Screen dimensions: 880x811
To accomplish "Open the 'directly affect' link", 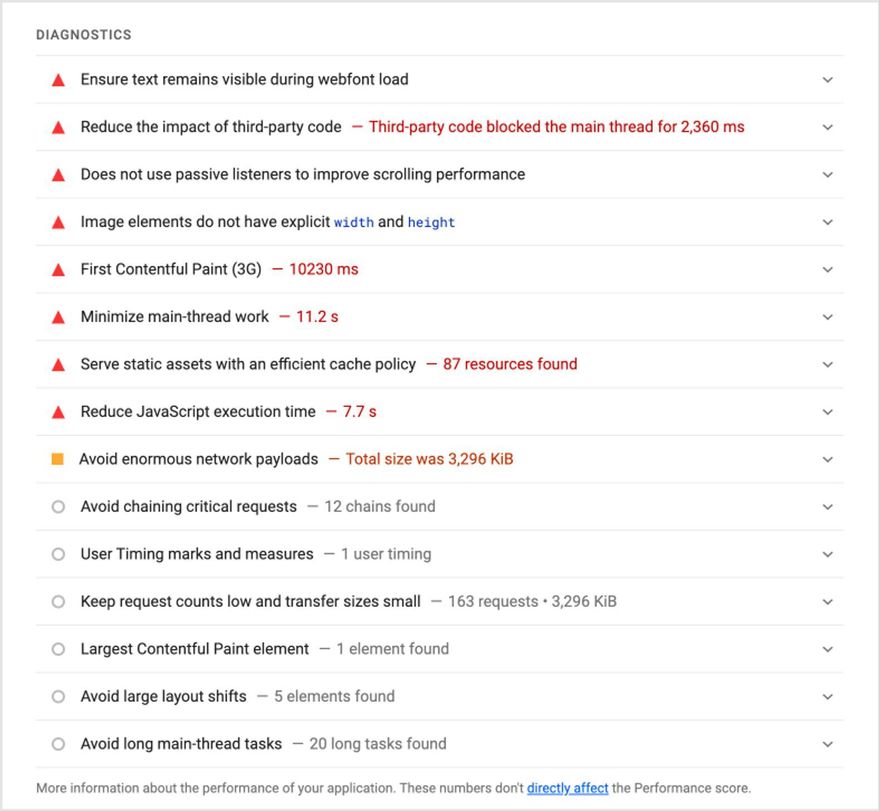I will pyautogui.click(x=567, y=788).
